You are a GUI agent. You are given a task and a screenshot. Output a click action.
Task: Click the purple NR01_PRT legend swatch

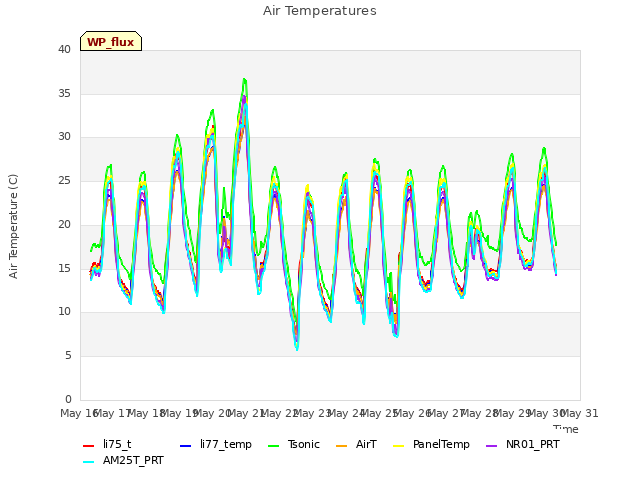[491, 446]
